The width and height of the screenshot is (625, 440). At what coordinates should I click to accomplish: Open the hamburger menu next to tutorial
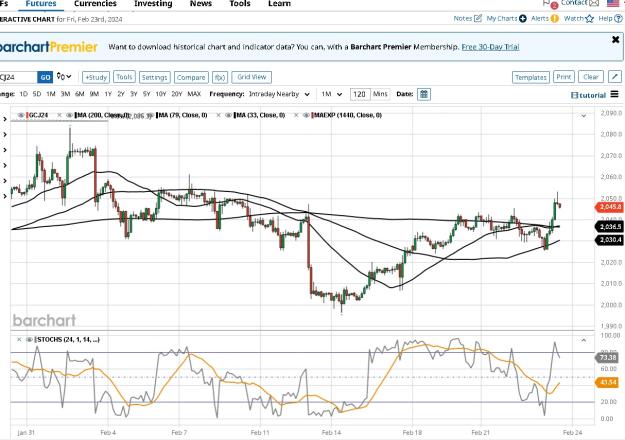pyautogui.click(x=614, y=94)
